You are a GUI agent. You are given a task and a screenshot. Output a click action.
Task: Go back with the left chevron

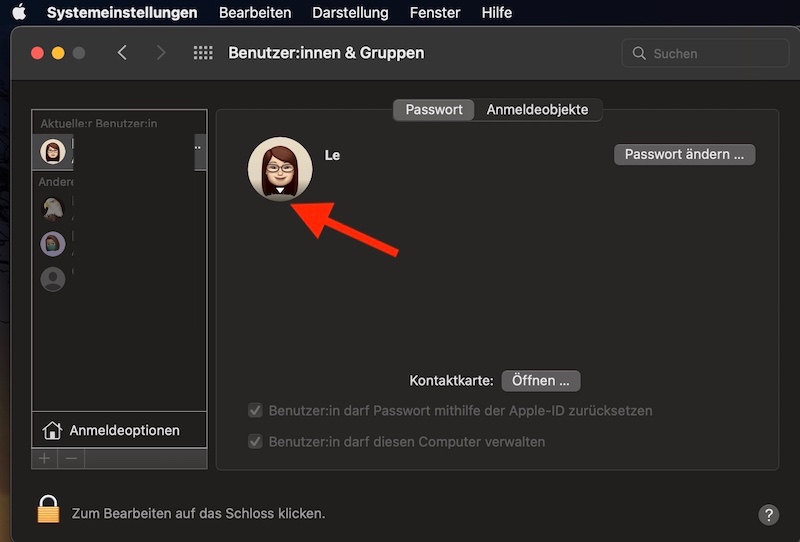pyautogui.click(x=122, y=53)
